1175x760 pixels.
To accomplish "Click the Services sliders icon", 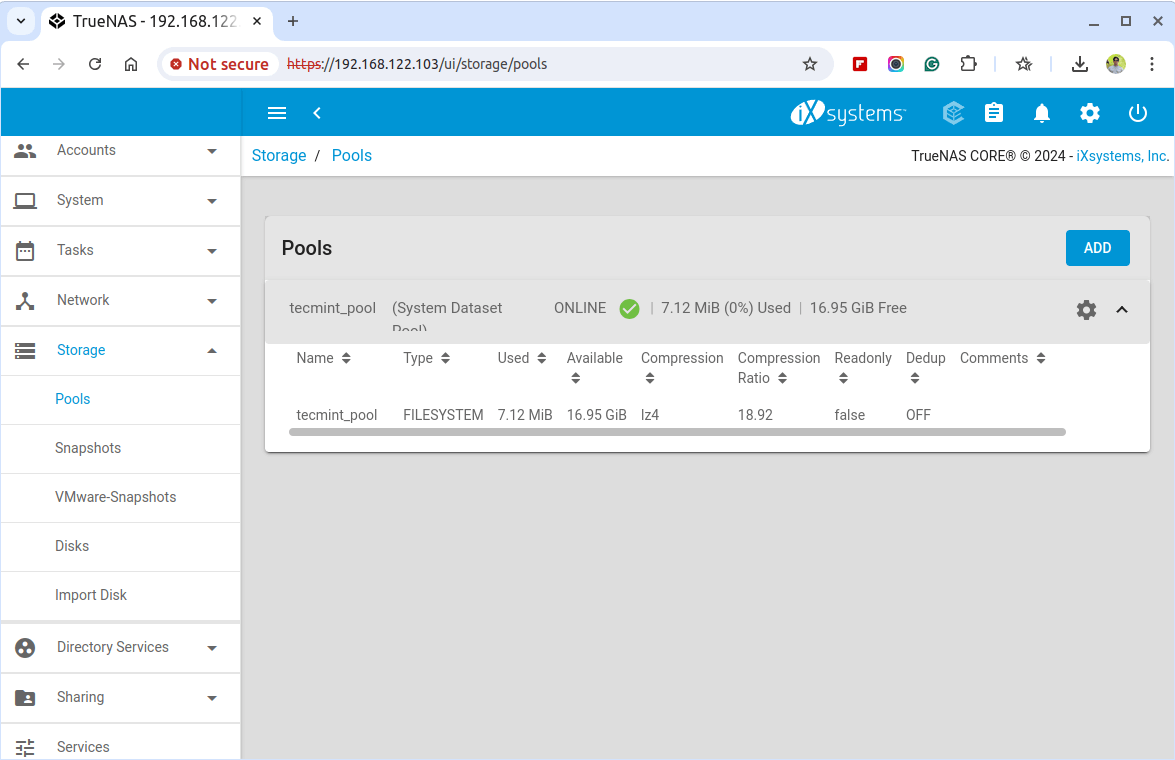I will [25, 747].
